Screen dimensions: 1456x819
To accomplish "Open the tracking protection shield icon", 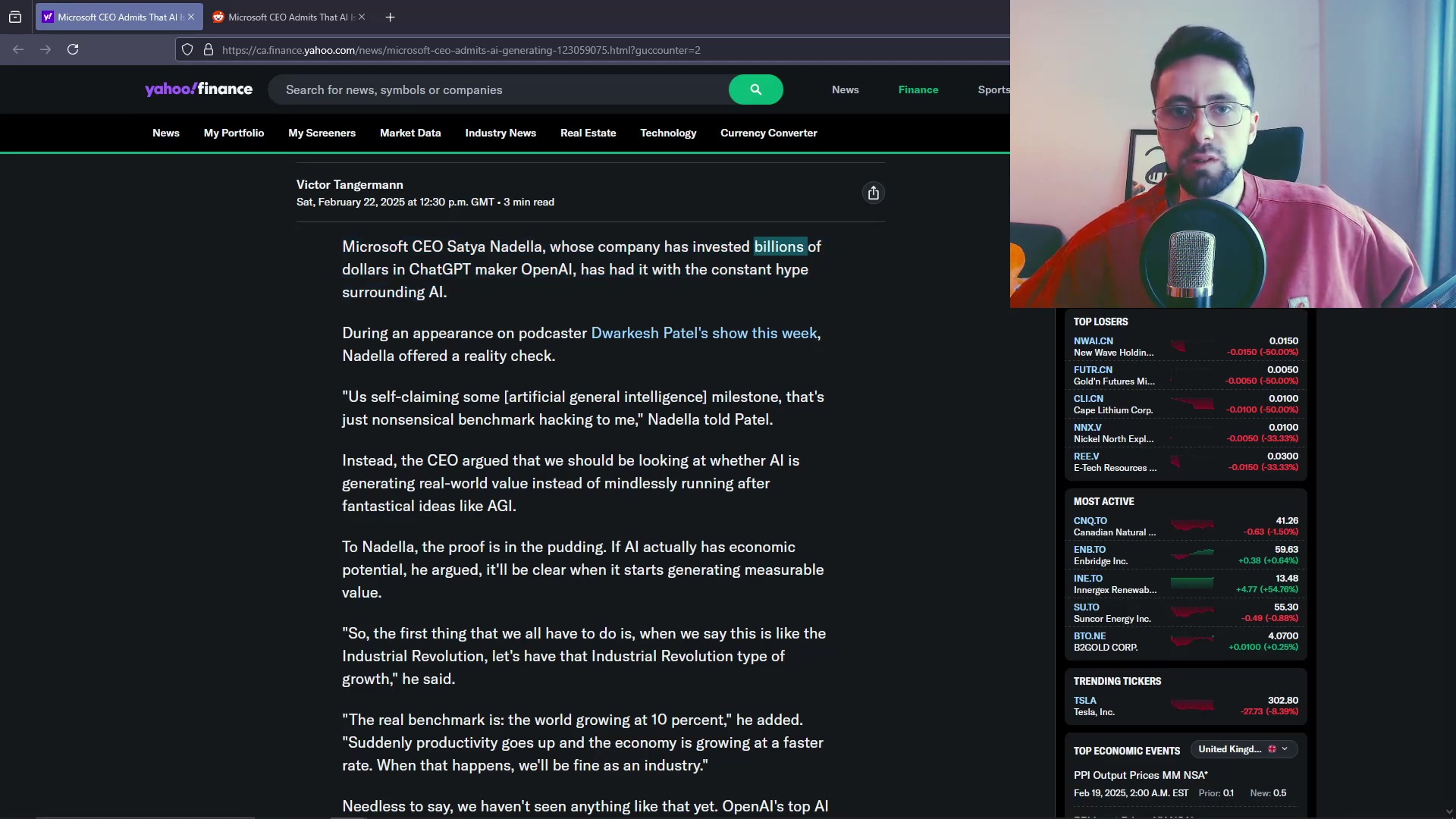I will 187,50.
